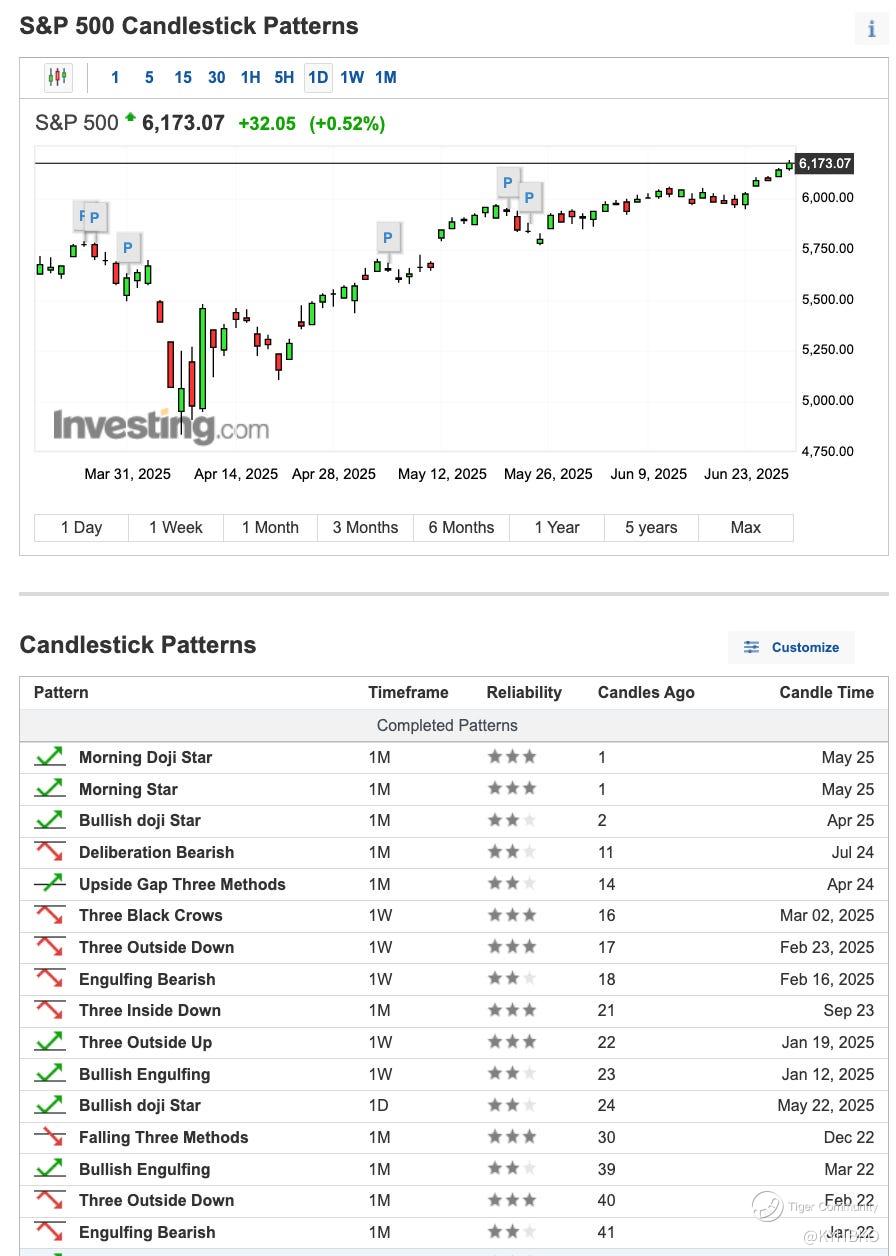
Task: Click the Three Outside Up pattern name
Action: (x=145, y=1042)
